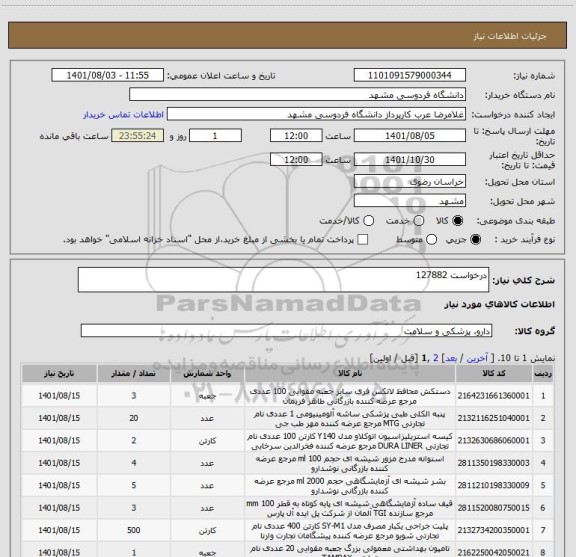This screenshot has width=576, height=557.
Task: Click the نام کالا column header
Action: tap(350, 373)
